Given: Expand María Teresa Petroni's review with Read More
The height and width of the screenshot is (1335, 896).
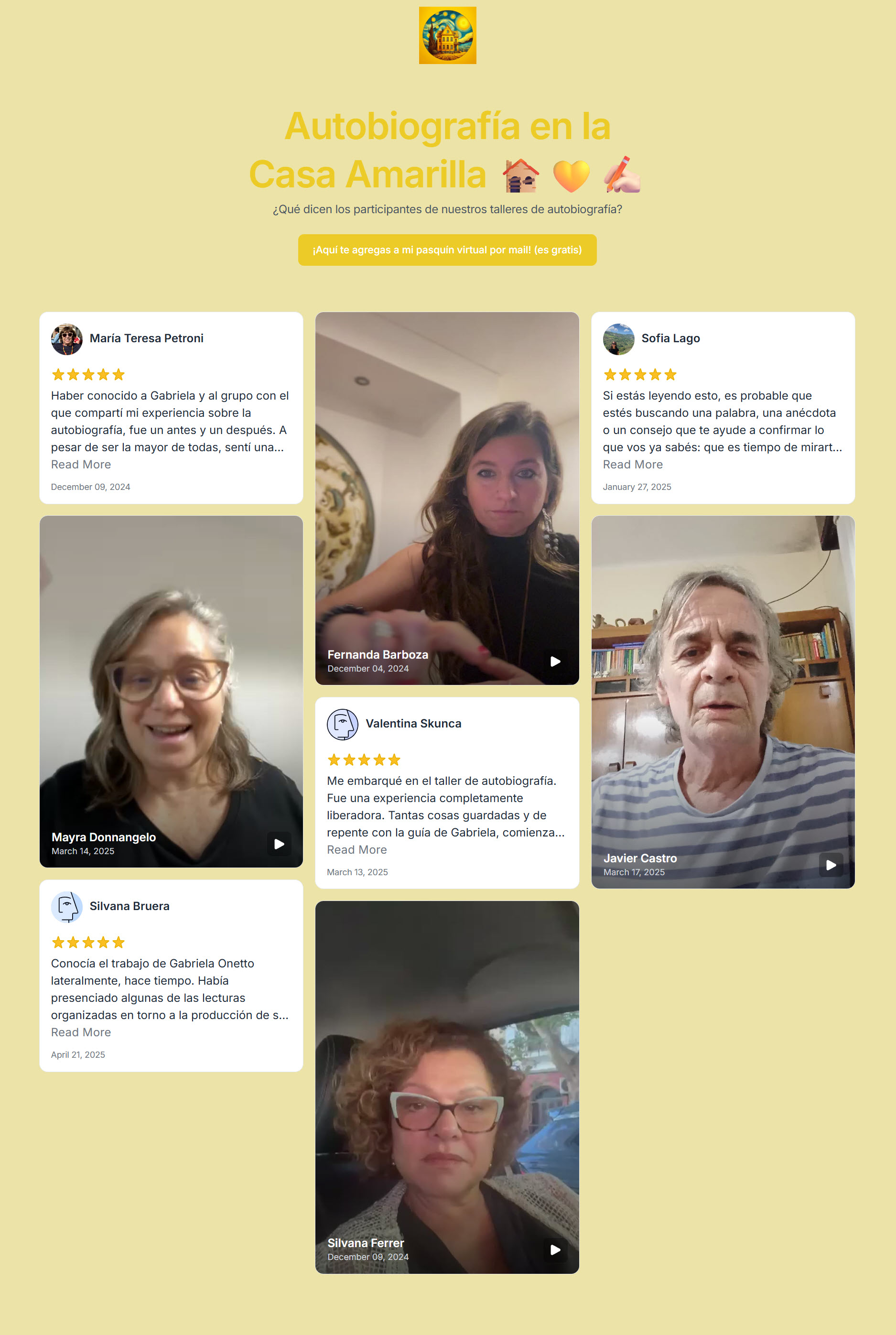Looking at the screenshot, I should tap(81, 465).
